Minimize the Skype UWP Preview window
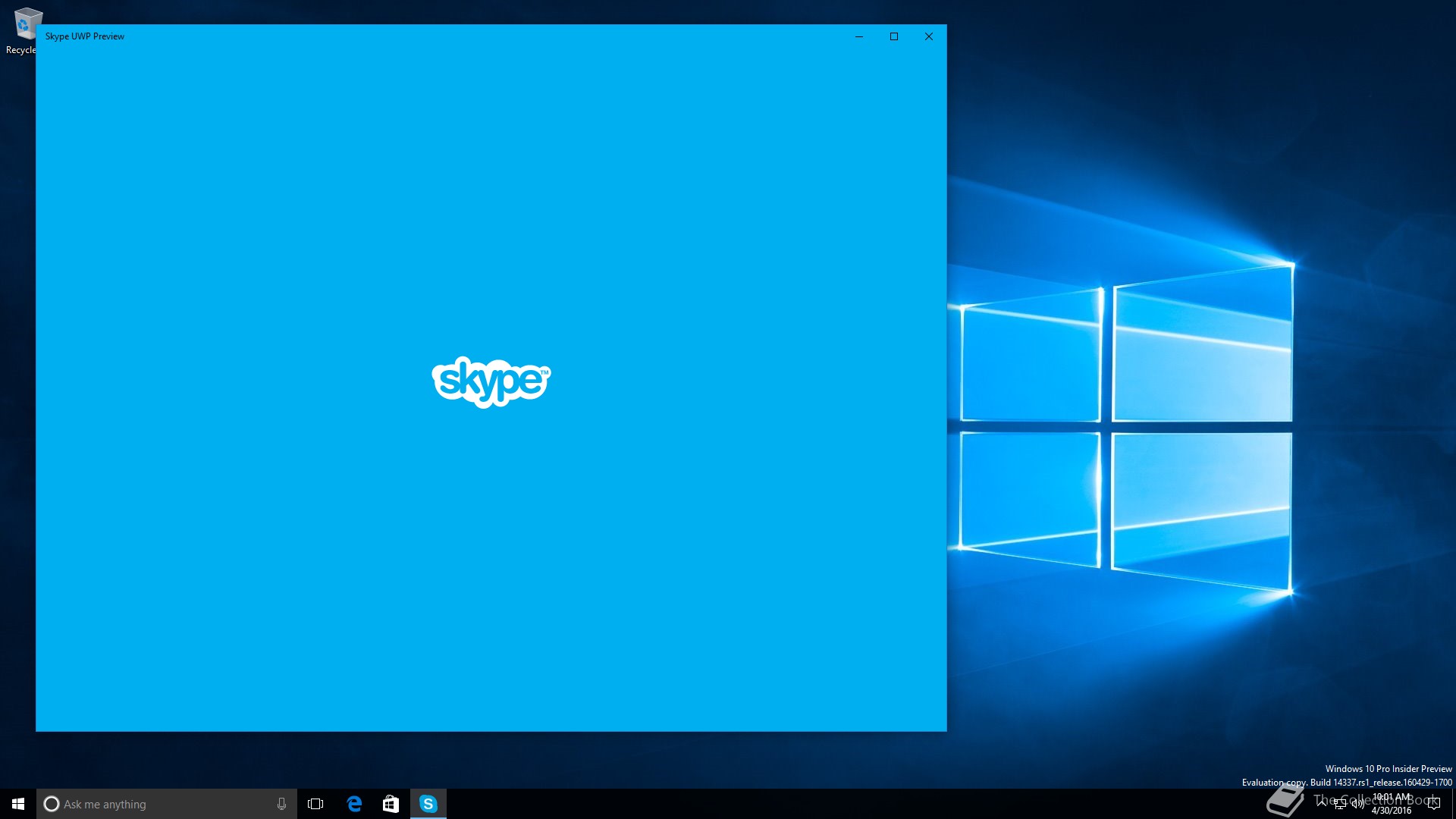Screen dimensions: 1456x819 [x=859, y=36]
